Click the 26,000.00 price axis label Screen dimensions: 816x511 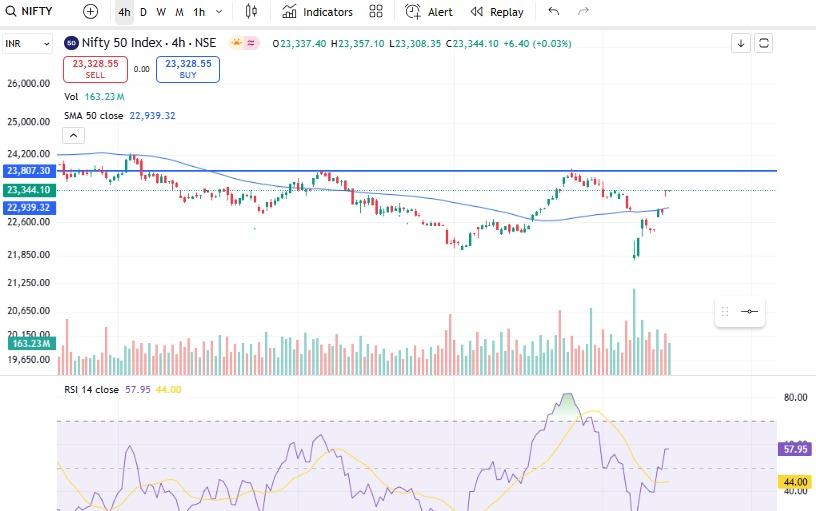[29, 83]
